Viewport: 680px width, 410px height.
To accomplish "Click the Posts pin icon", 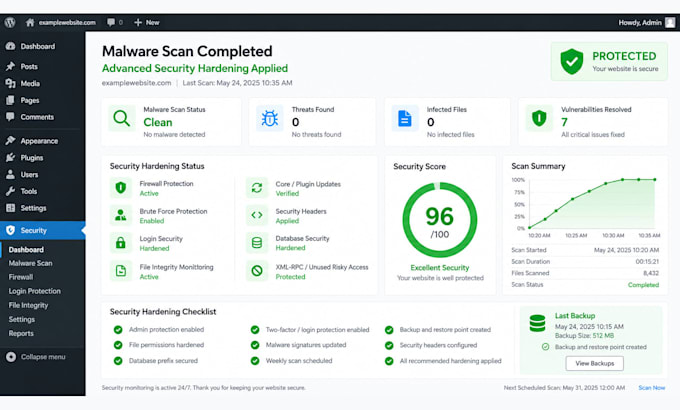I will [x=10, y=66].
